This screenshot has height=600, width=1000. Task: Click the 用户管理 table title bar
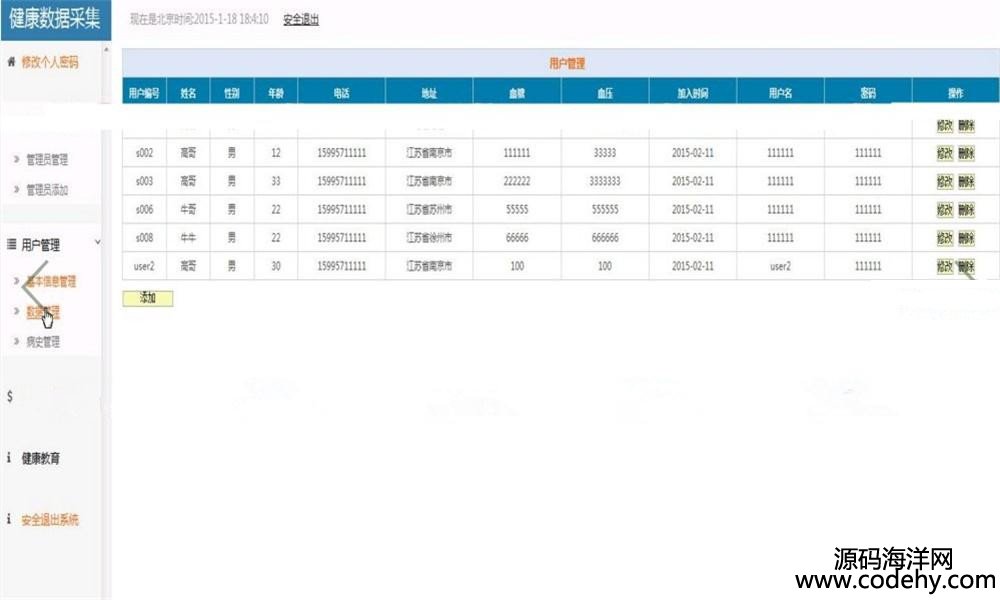pyautogui.click(x=561, y=63)
